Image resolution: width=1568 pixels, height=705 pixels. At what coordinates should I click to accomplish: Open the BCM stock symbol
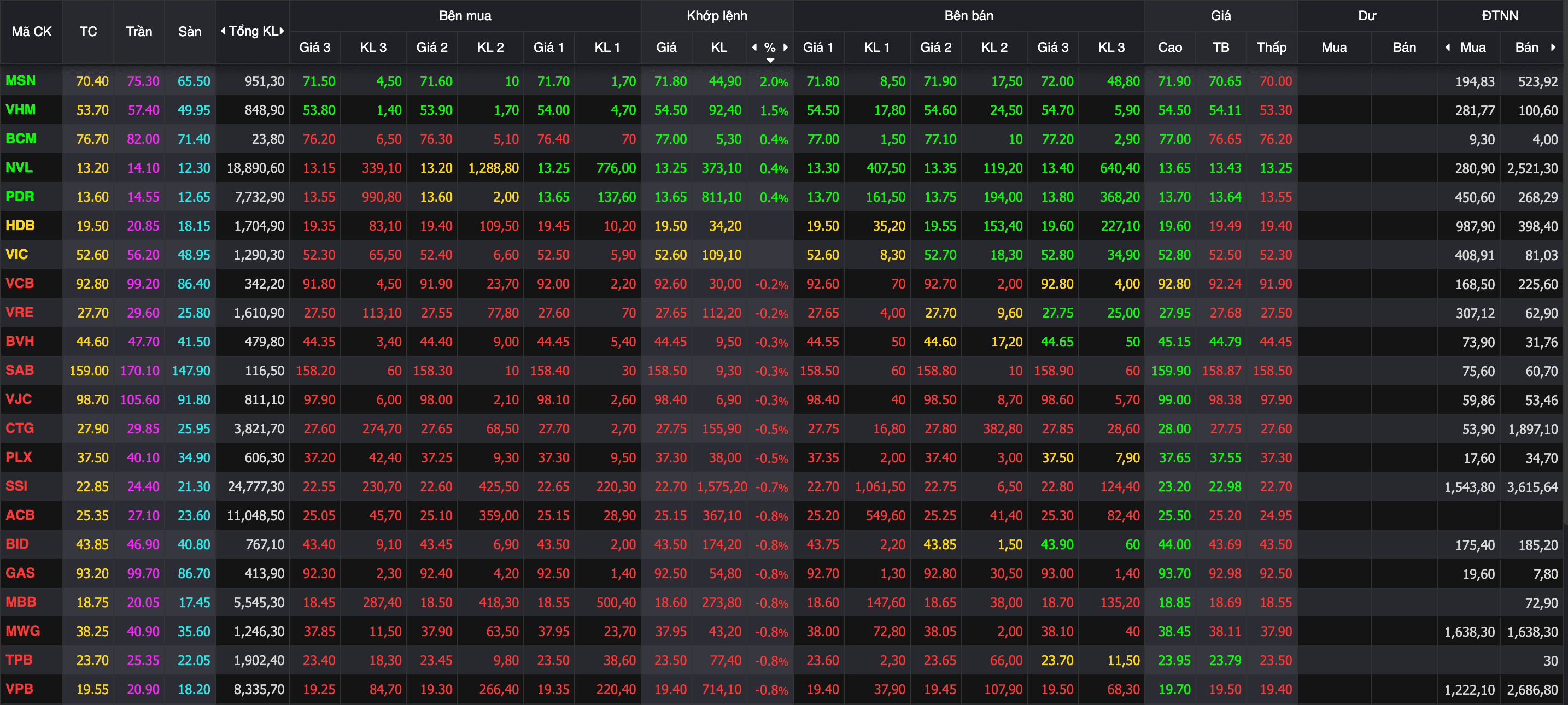[21, 139]
